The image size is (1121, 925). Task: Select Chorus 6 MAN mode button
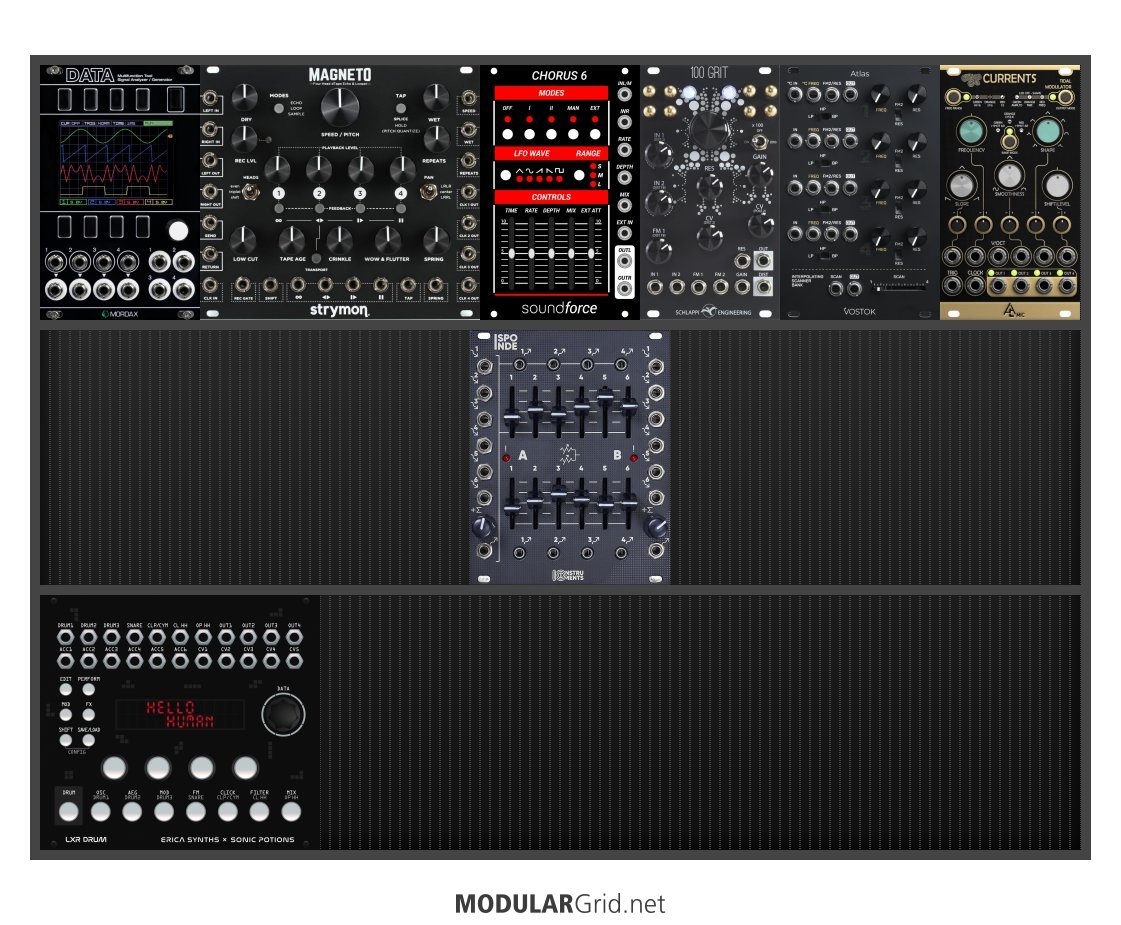[x=573, y=134]
